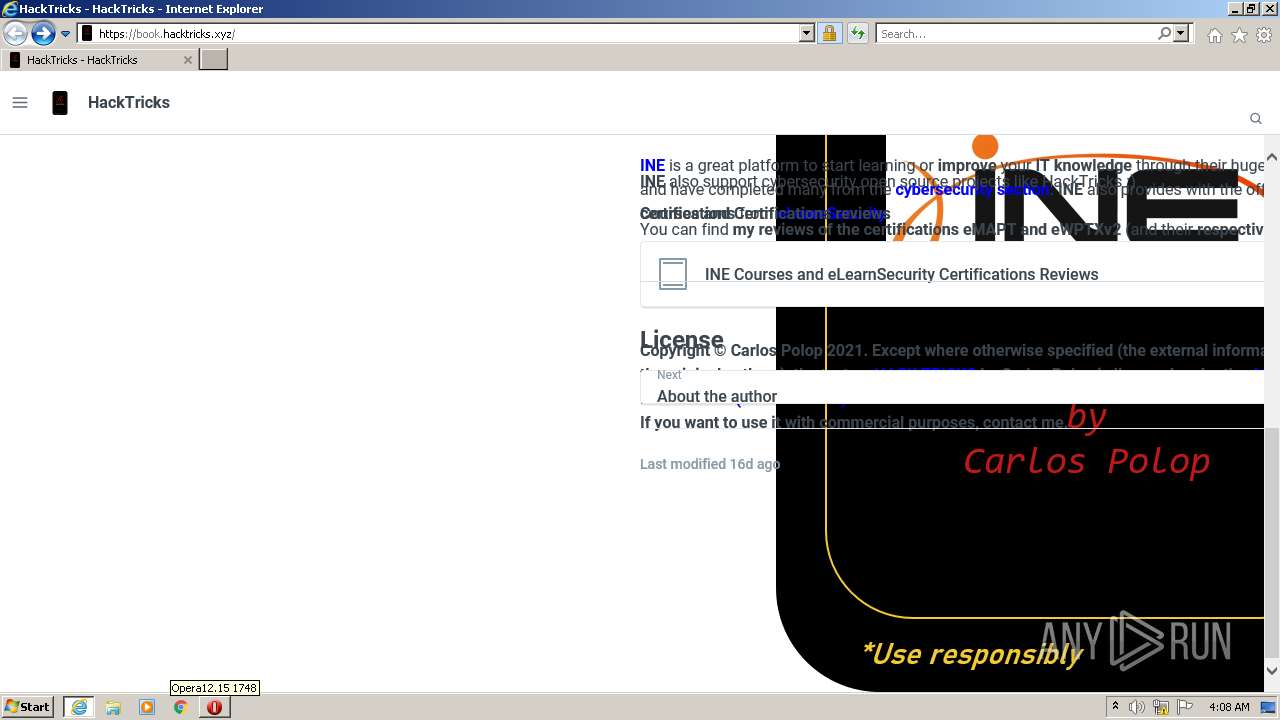Expand the address bar autocomplete dropdown
Image resolution: width=1280 pixels, height=720 pixels.
click(807, 34)
